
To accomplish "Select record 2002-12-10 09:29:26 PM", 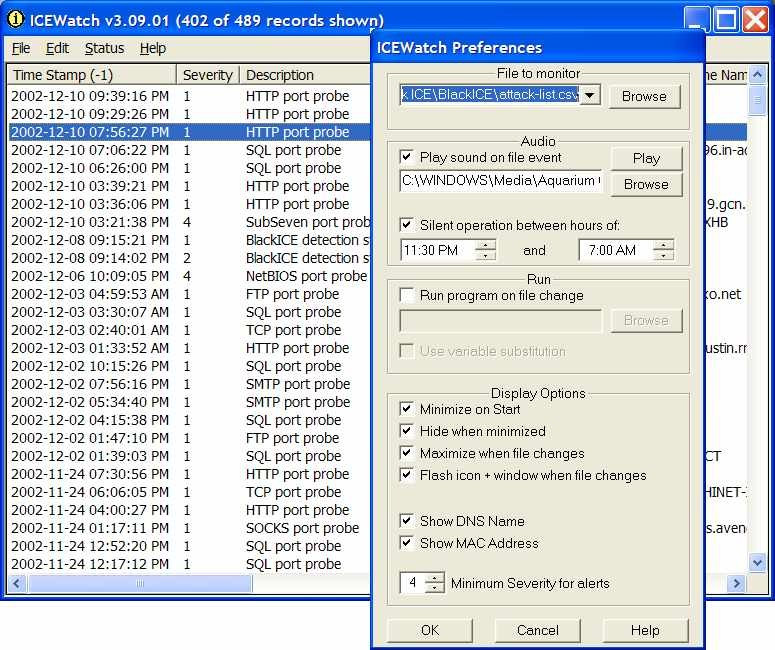I will pyautogui.click(x=189, y=114).
